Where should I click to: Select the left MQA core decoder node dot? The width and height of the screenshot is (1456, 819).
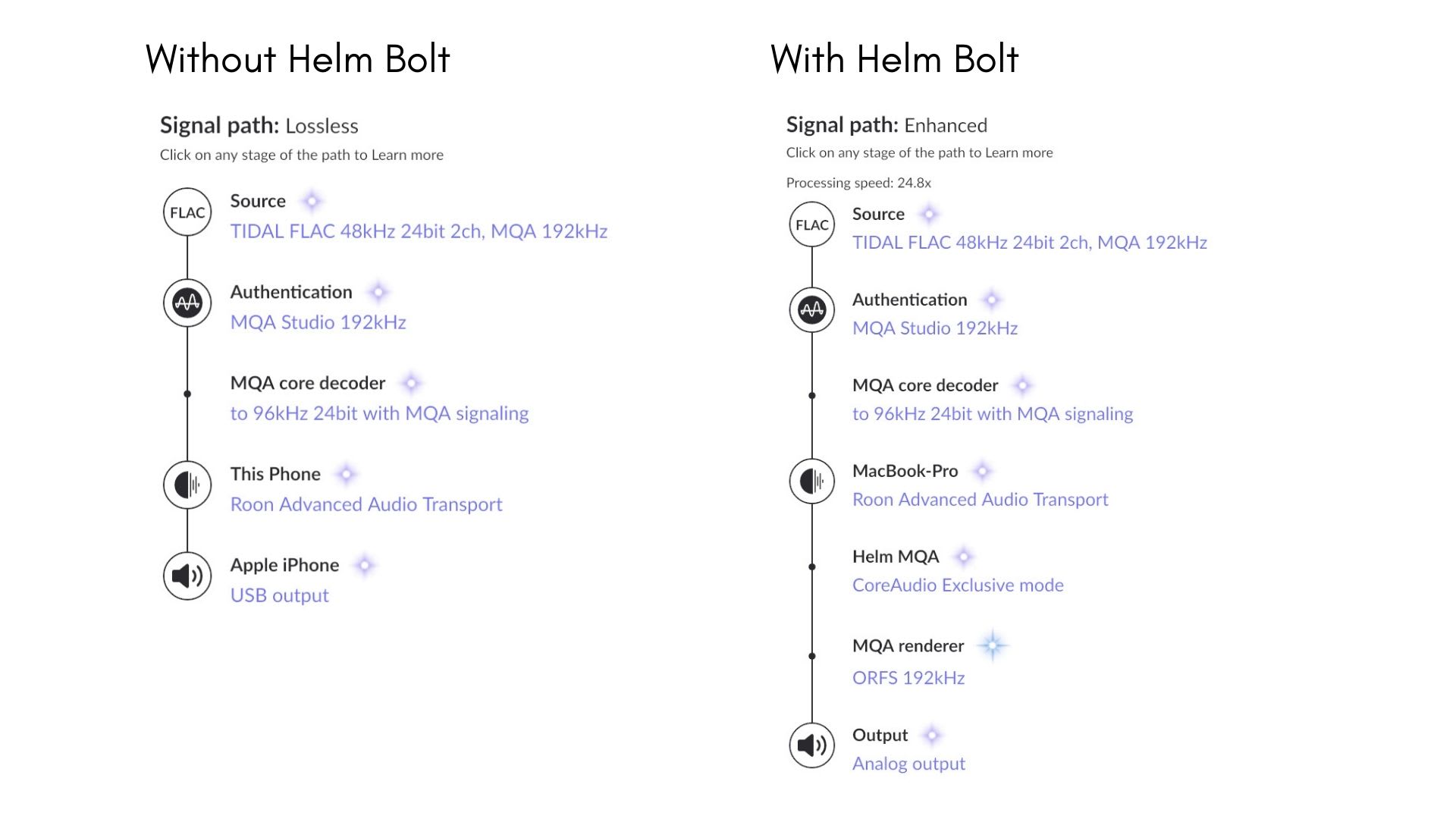coord(187,394)
